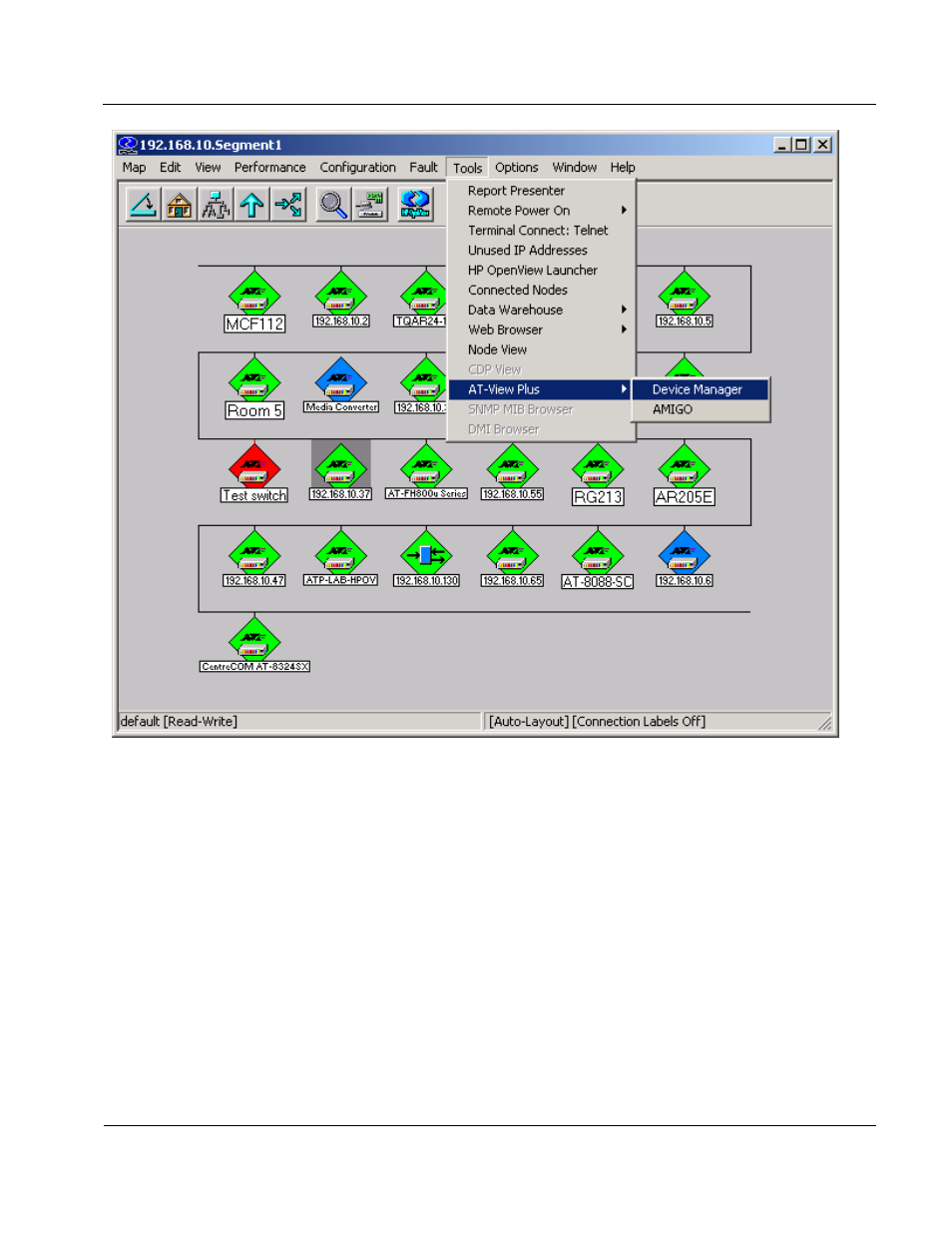Viewport: 952px width, 1233px height.
Task: Open the Performance menu
Action: pos(270,168)
